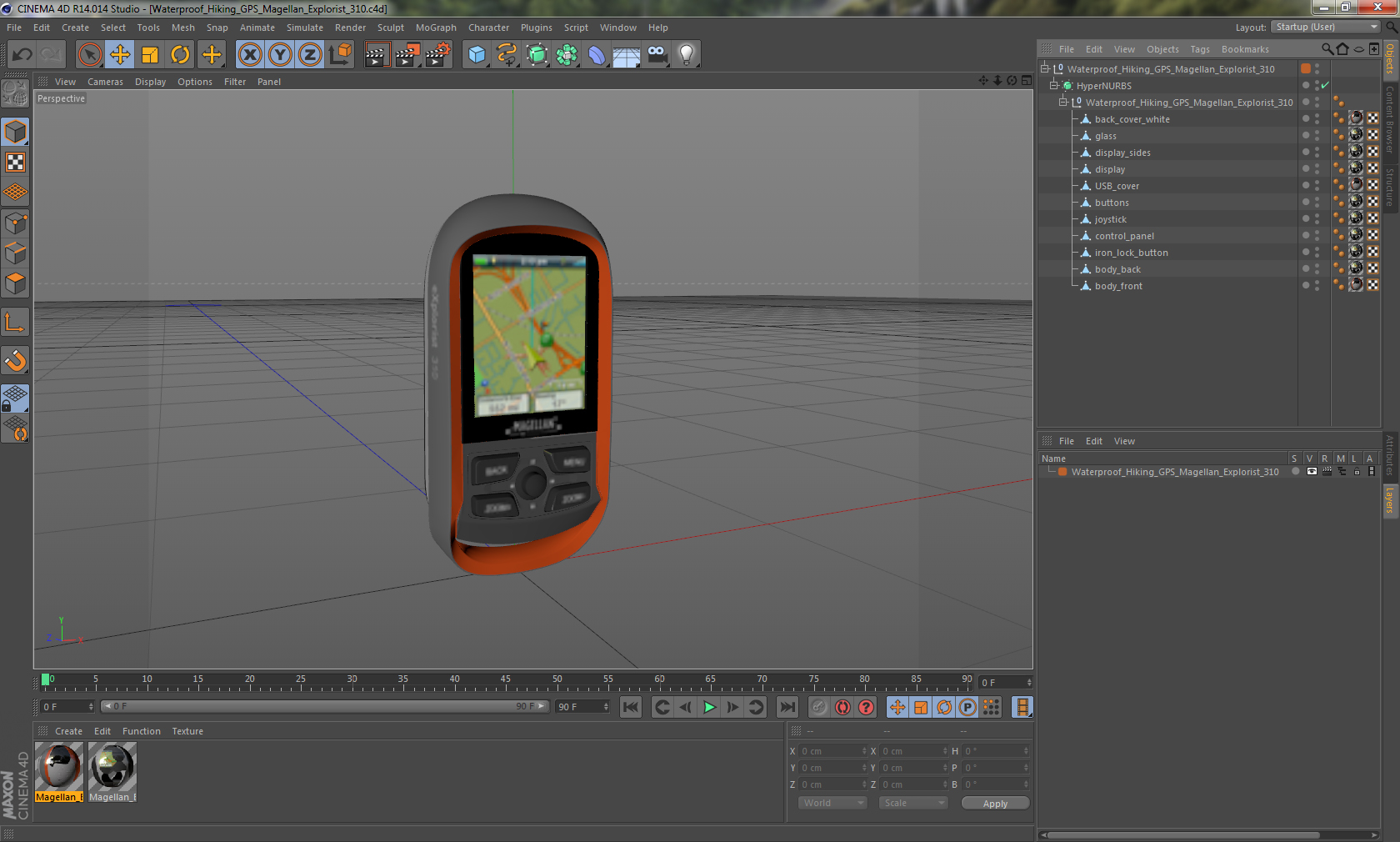
Task: Select the body_front object
Action: 1118,286
